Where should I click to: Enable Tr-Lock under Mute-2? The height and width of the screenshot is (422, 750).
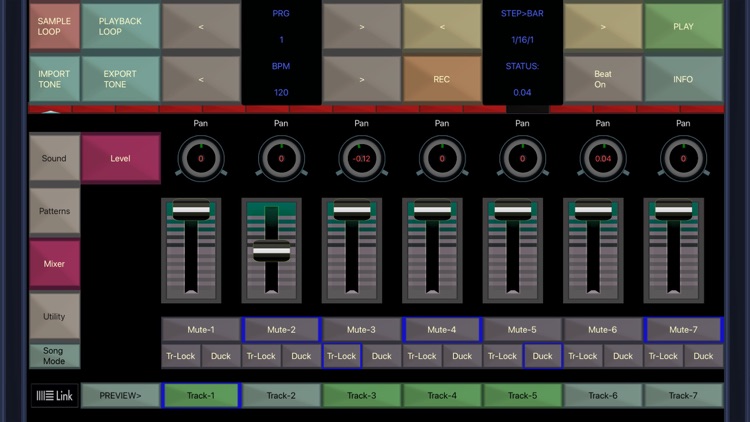261,356
